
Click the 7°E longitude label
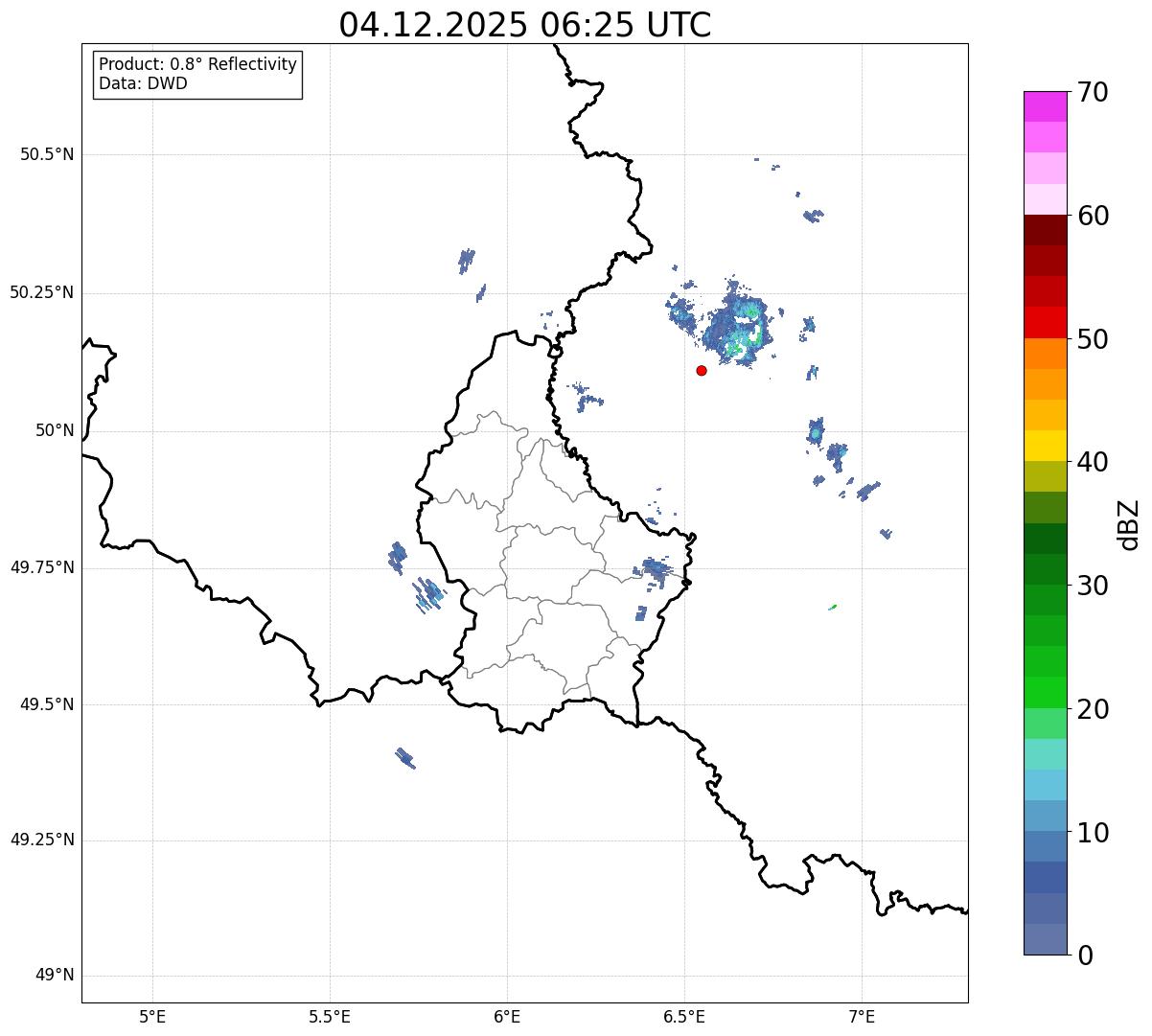tap(862, 1017)
